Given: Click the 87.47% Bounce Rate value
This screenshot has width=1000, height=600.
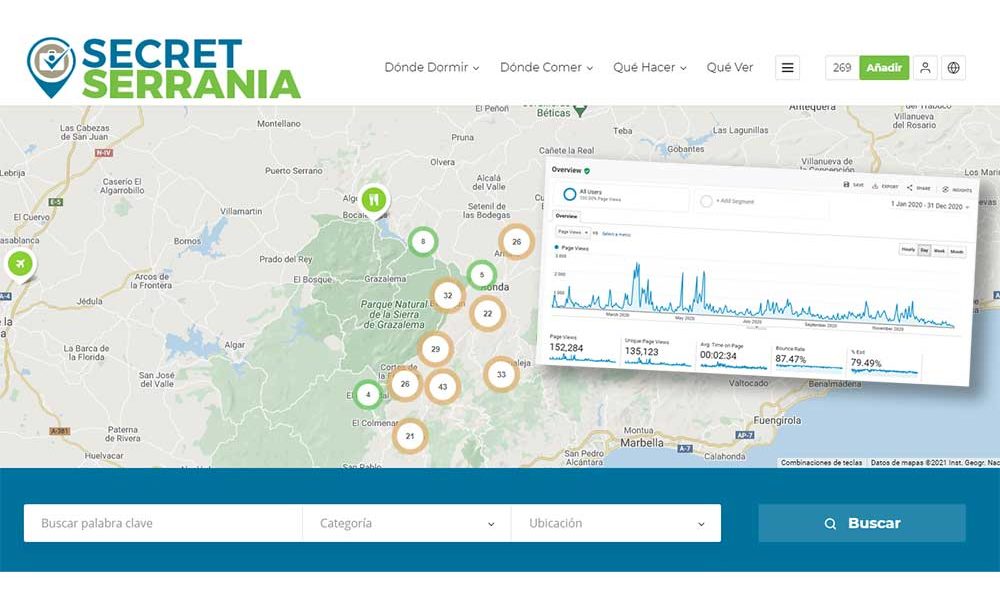Looking at the screenshot, I should click(791, 359).
